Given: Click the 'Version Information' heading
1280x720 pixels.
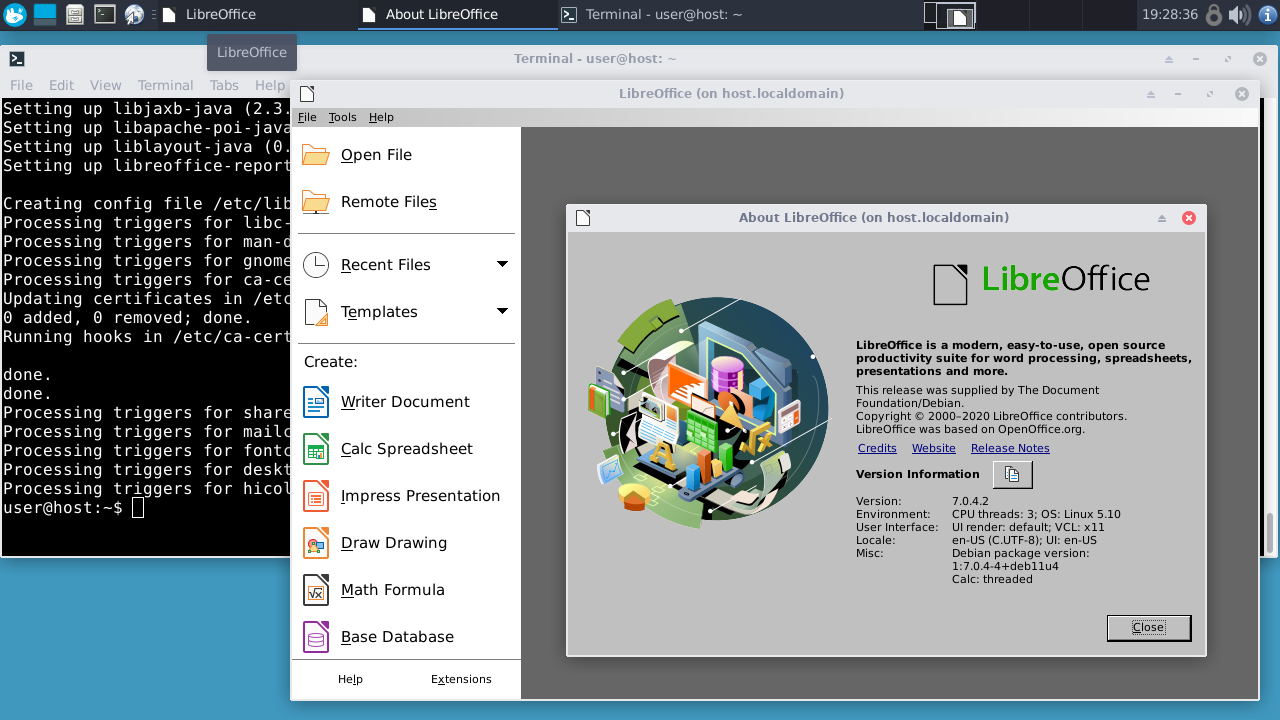Looking at the screenshot, I should click(918, 474).
